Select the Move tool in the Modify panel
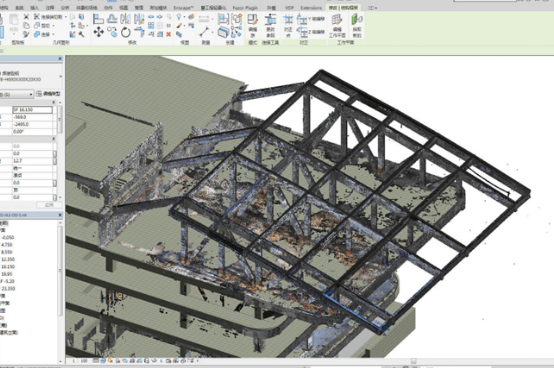This screenshot has width=554, height=368. (99, 32)
